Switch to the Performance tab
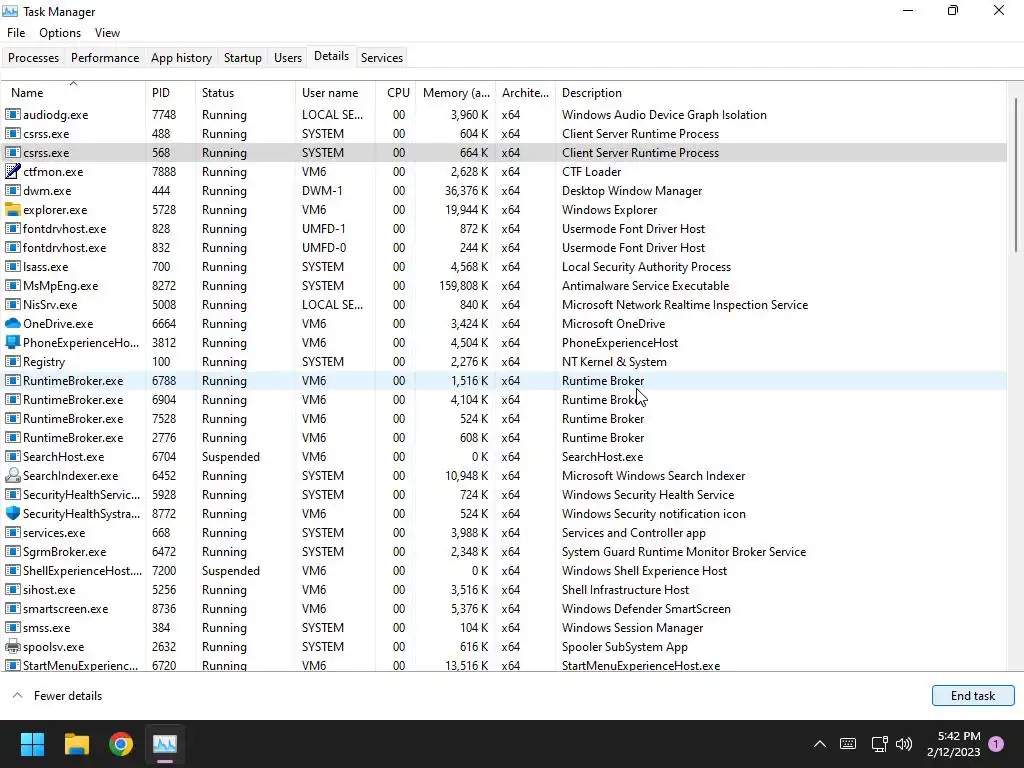 (104, 57)
